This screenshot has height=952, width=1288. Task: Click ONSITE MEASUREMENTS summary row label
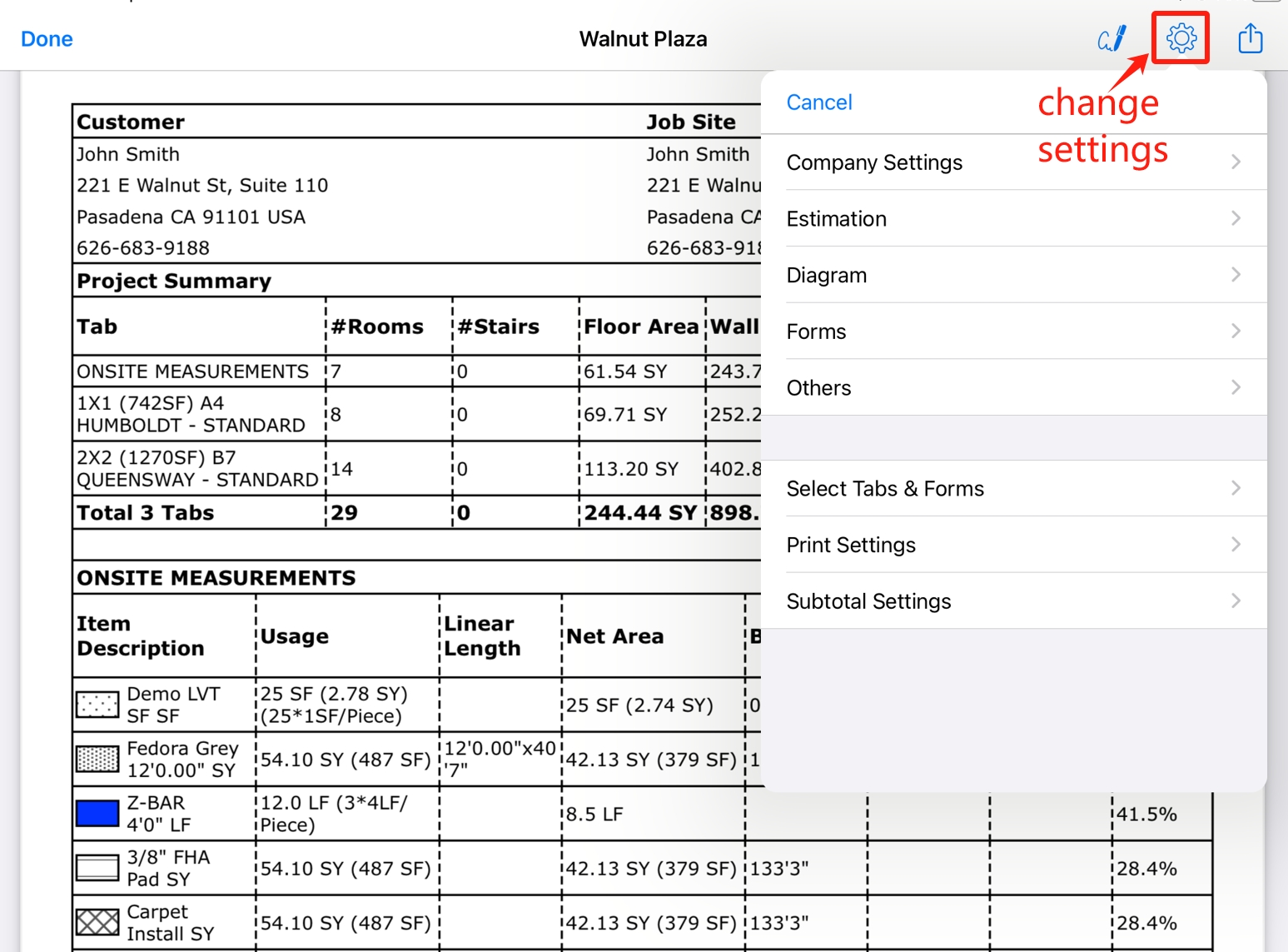[x=192, y=371]
